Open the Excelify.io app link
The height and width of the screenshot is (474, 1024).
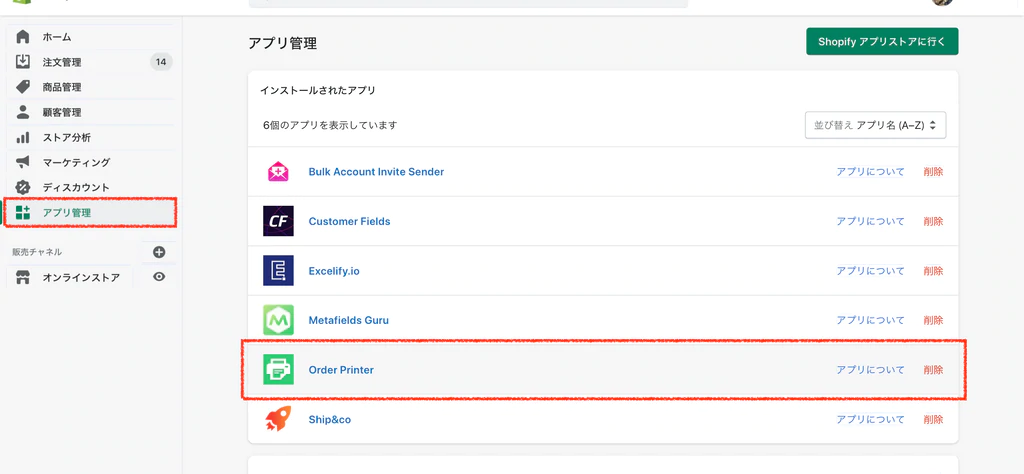334,271
